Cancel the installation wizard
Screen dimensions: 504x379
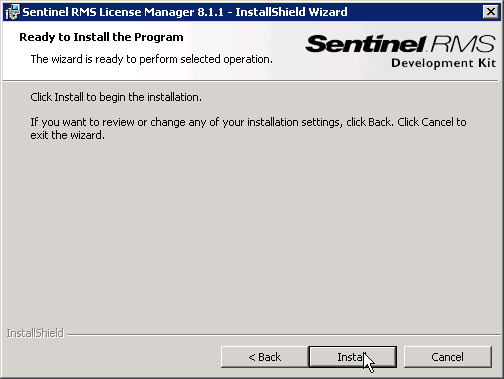[x=448, y=357]
